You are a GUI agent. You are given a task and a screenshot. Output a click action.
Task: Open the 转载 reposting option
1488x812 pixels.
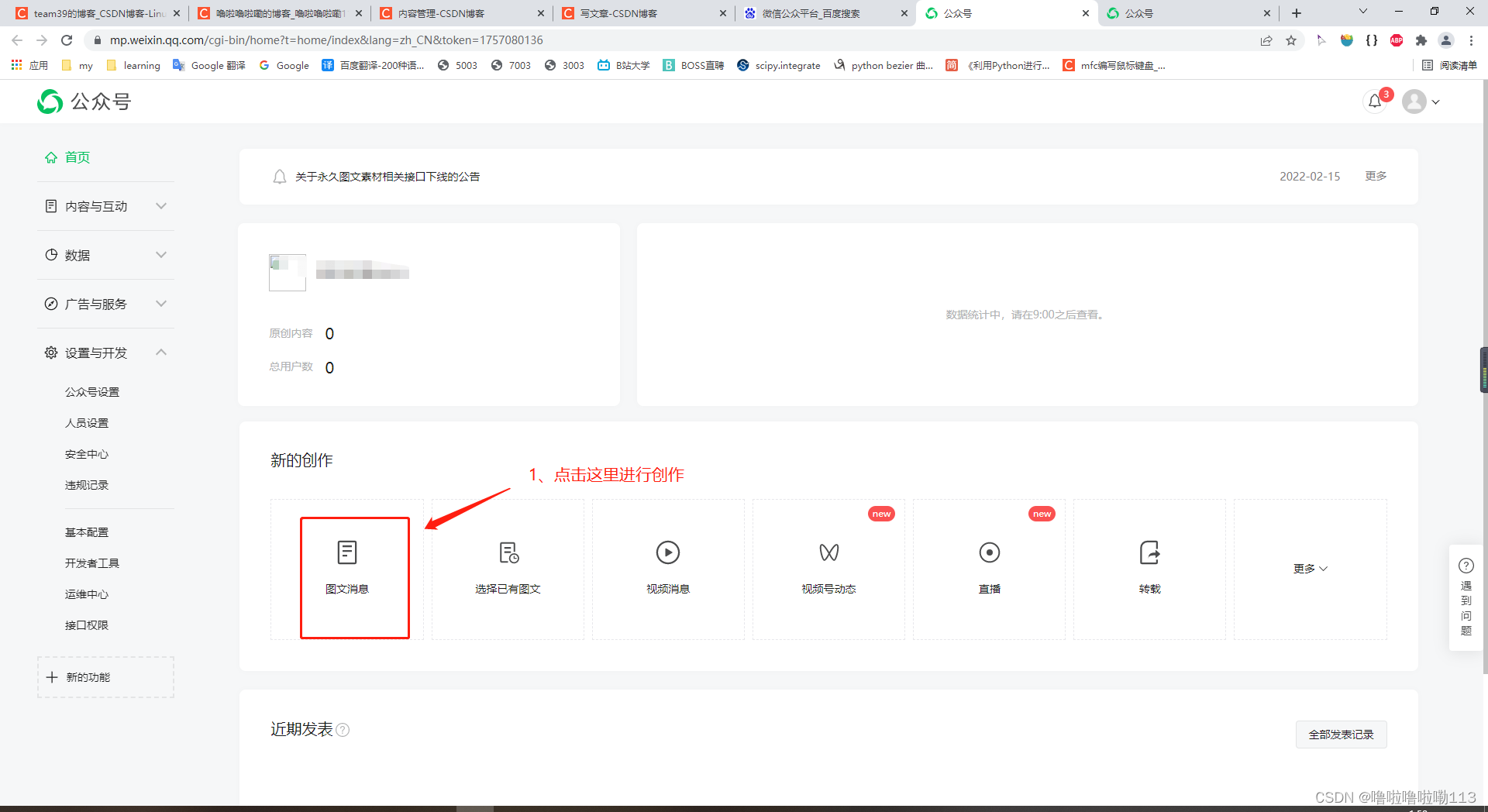coord(1149,568)
